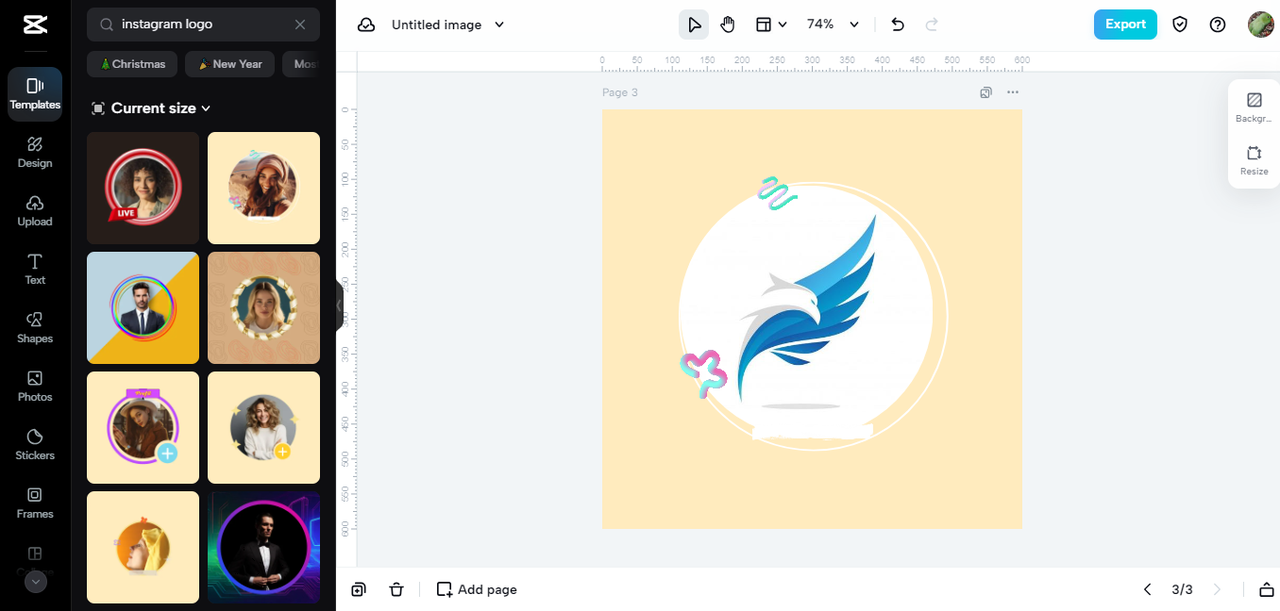The width and height of the screenshot is (1280, 611).
Task: Select the New Year category chip
Action: (x=230, y=64)
